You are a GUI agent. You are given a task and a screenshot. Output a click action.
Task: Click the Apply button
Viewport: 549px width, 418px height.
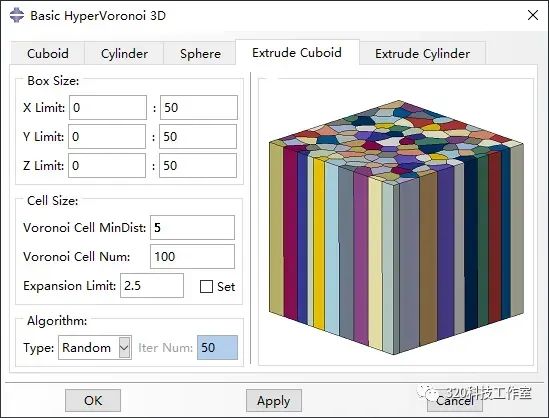point(274,400)
